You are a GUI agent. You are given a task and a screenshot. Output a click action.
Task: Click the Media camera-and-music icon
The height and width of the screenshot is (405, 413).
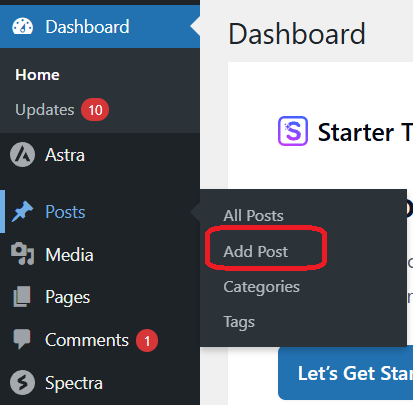pyautogui.click(x=22, y=254)
